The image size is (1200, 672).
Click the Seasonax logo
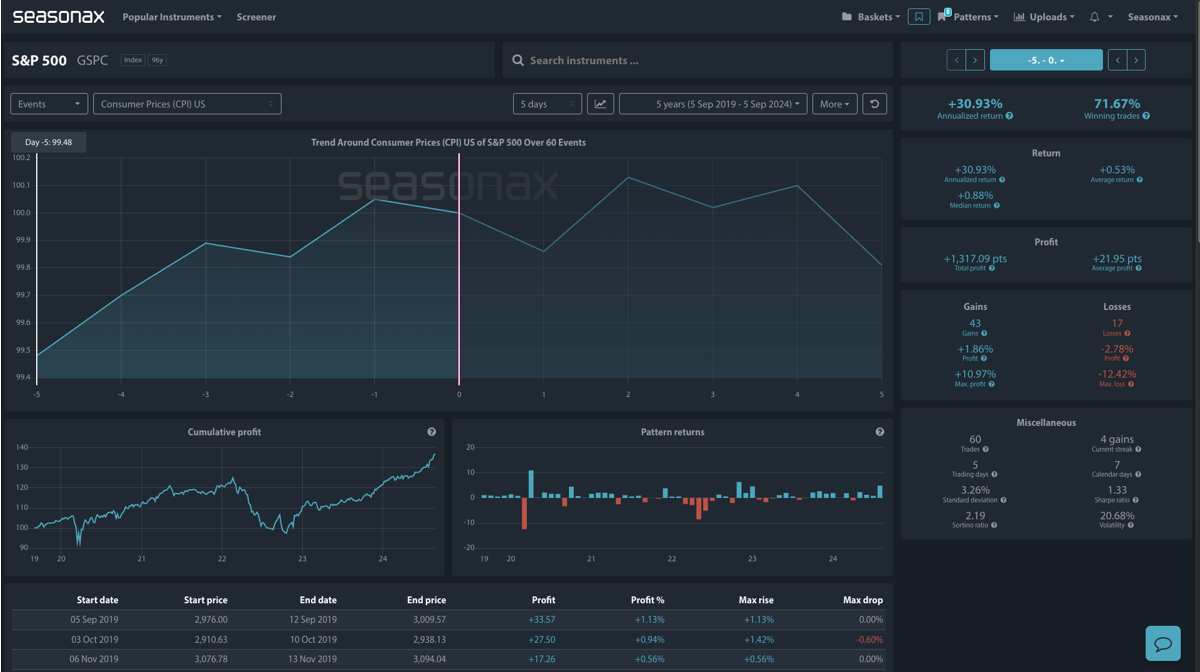pyautogui.click(x=60, y=17)
